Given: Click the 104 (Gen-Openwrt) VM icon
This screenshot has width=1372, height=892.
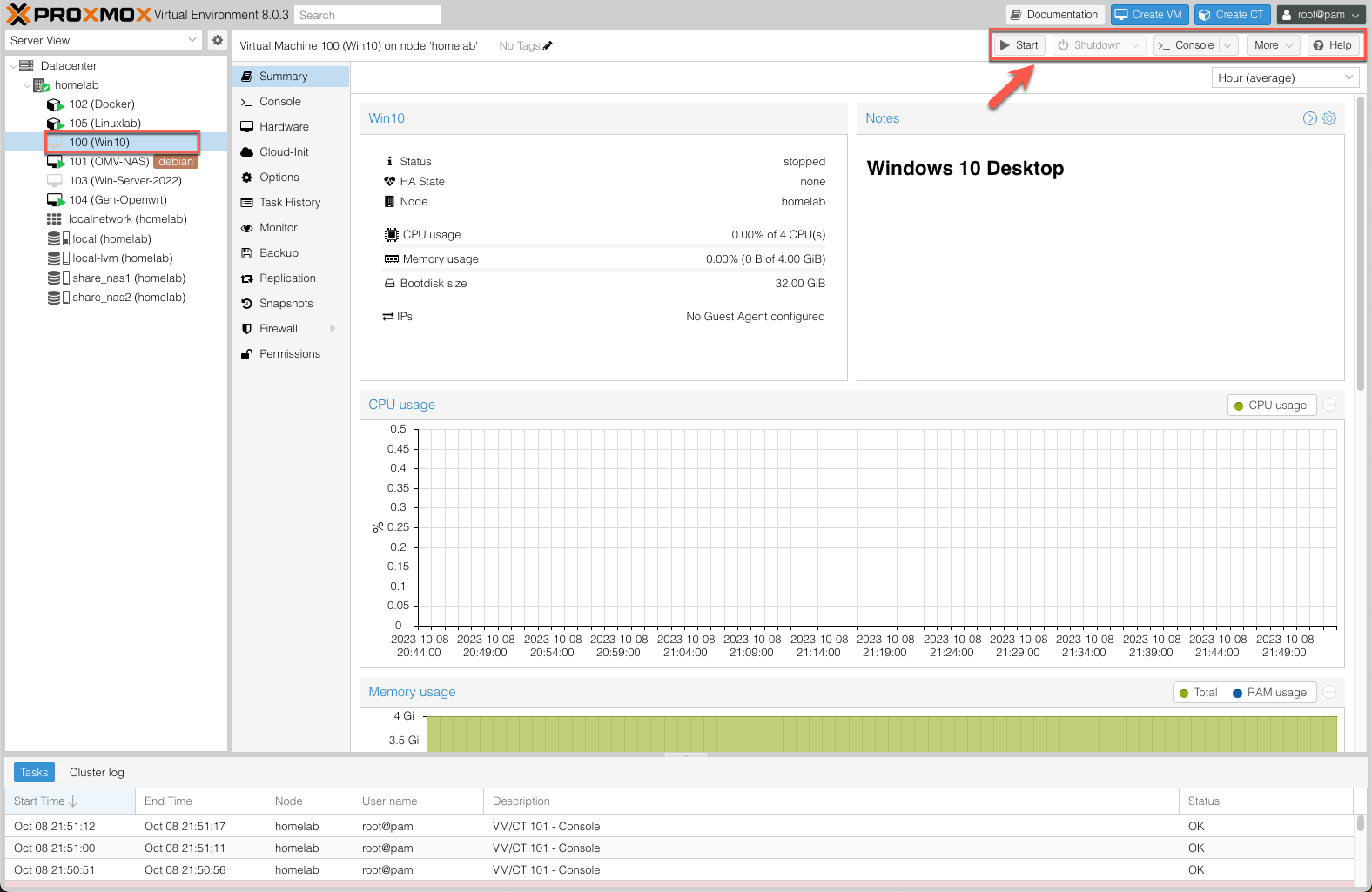Looking at the screenshot, I should pyautogui.click(x=56, y=200).
